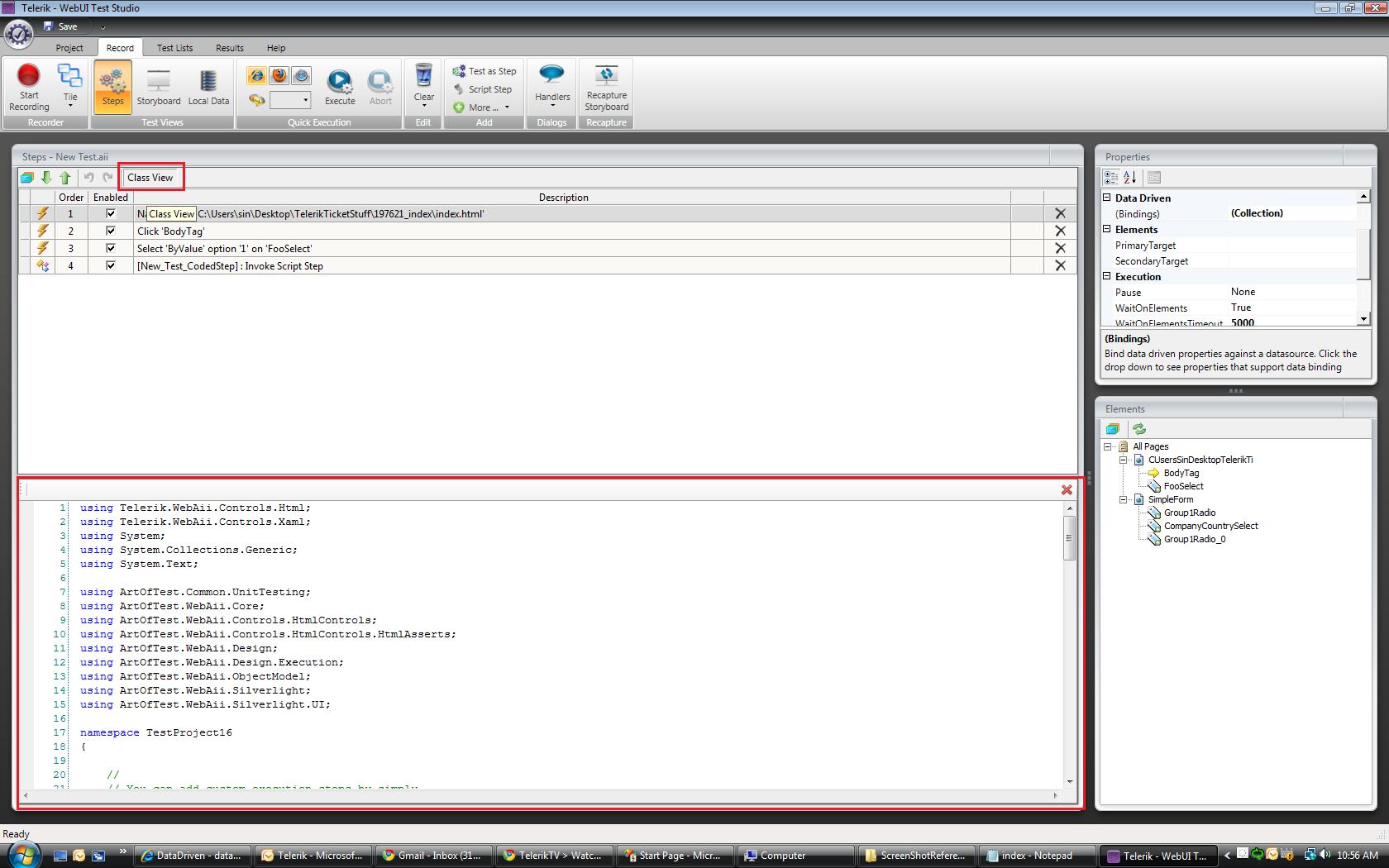
Task: Click the layered windows icon in Steps toolbar
Action: click(x=27, y=178)
